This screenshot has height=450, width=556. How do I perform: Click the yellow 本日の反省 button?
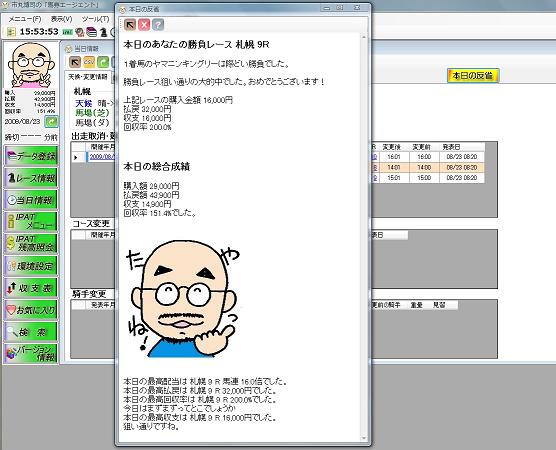click(x=473, y=76)
